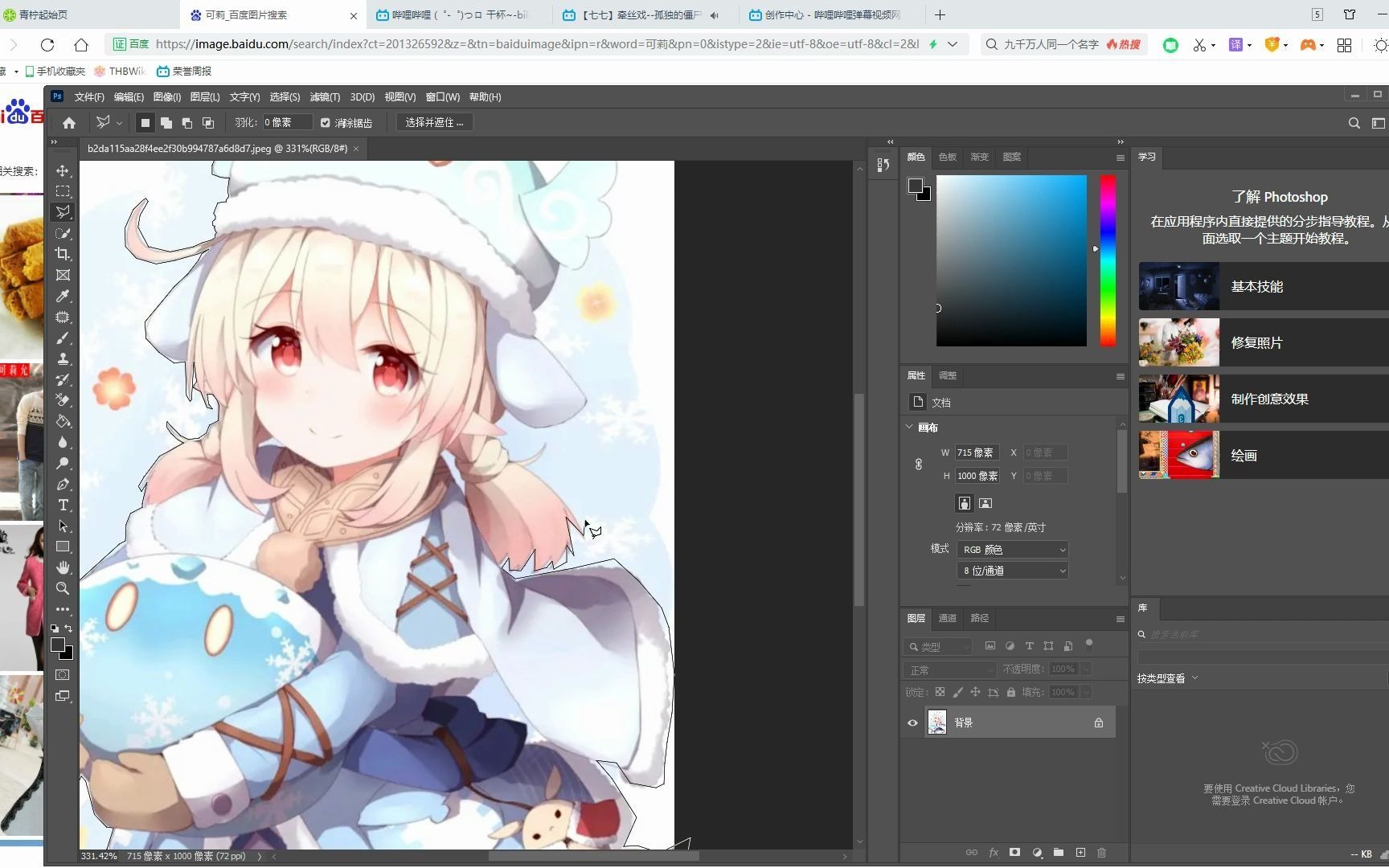Select the Brush tool
The width and height of the screenshot is (1389, 868).
coord(63,338)
